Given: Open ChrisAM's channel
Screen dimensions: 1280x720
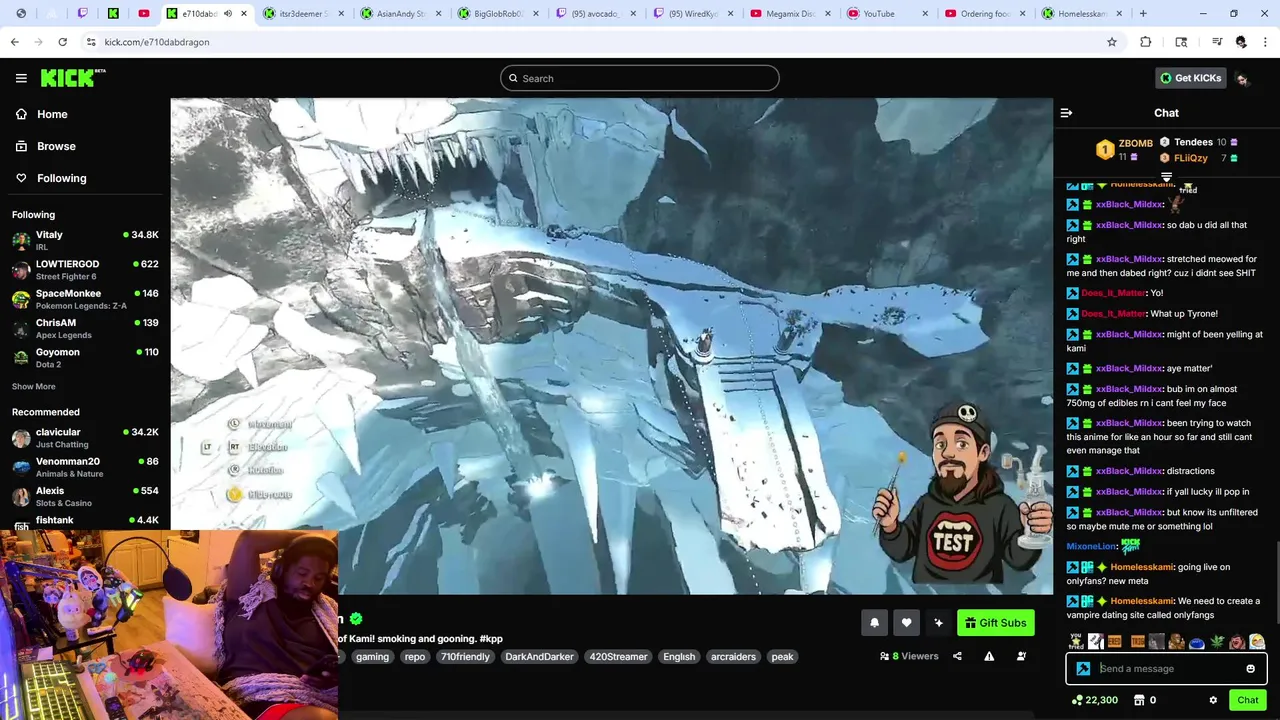Looking at the screenshot, I should (x=85, y=328).
